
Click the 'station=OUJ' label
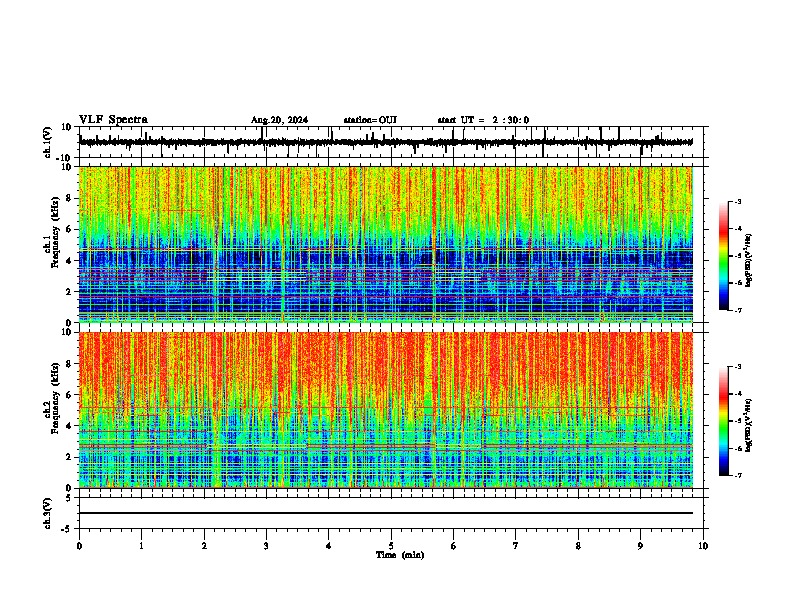click(370, 120)
